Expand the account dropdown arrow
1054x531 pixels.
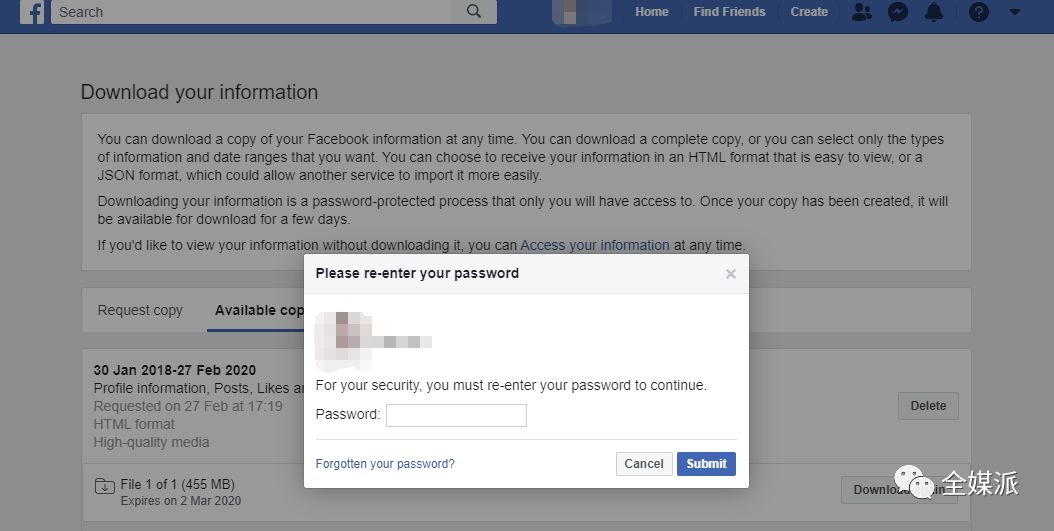[x=1015, y=12]
